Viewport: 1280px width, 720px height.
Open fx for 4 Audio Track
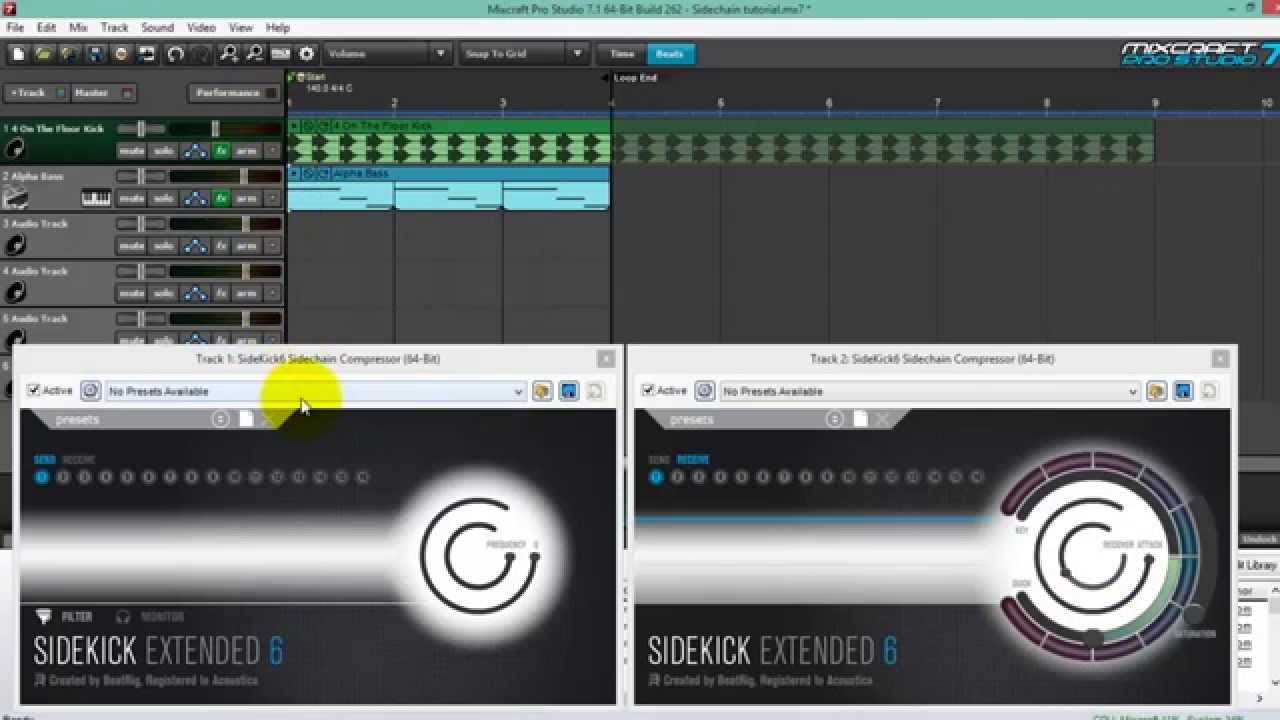click(x=221, y=293)
